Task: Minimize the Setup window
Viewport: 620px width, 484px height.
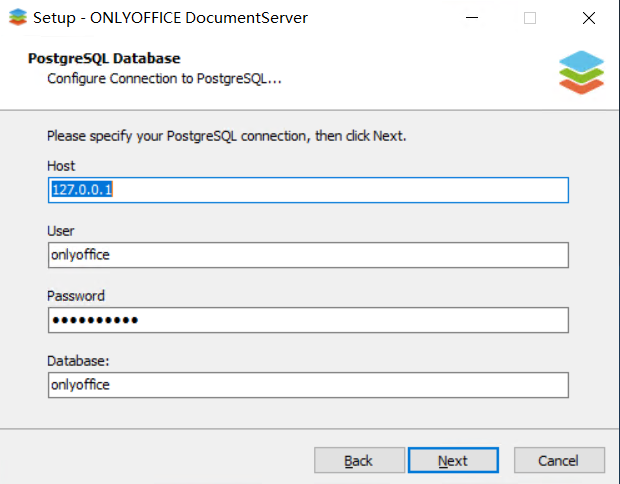Action: click(x=472, y=18)
